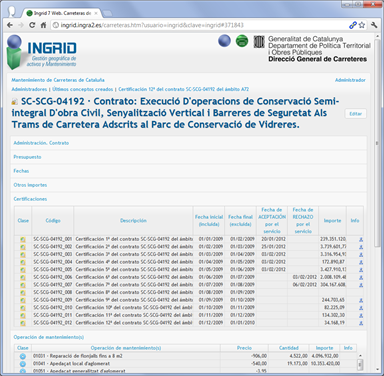384x376 pixels.
Task: Click the page vertical scrollbar
Action: 377,143
